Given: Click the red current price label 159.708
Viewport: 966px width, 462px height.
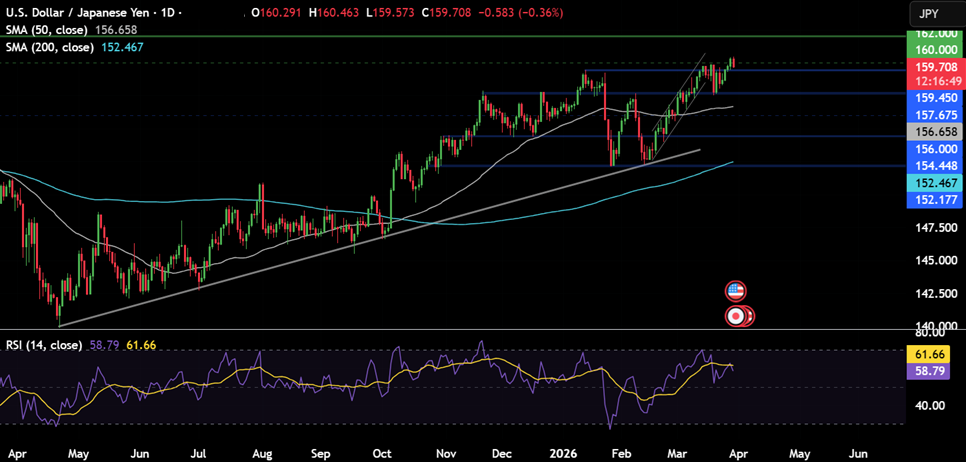Looking at the screenshot, I should click(x=934, y=67).
